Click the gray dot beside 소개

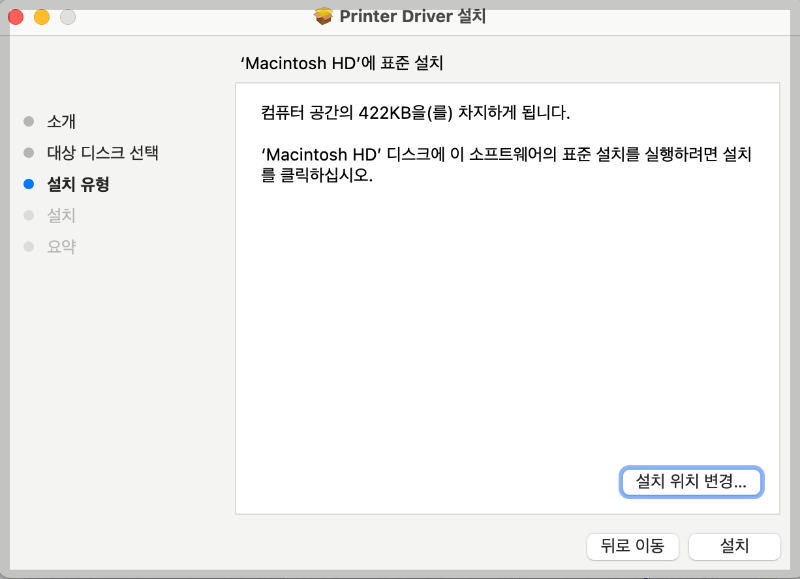pyautogui.click(x=29, y=121)
